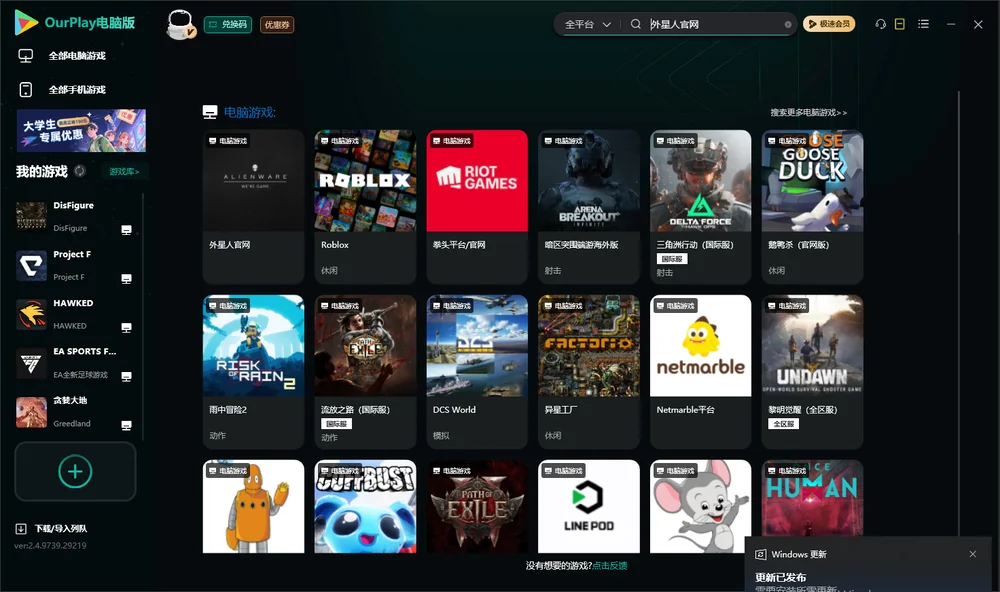Viewport: 1000px width, 592px height.
Task: Click the PC icon on Greedland row
Action: [126, 426]
